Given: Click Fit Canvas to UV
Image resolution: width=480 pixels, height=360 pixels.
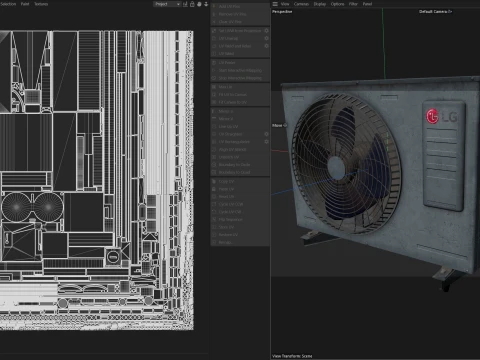Looking at the screenshot, I should pos(240,102).
